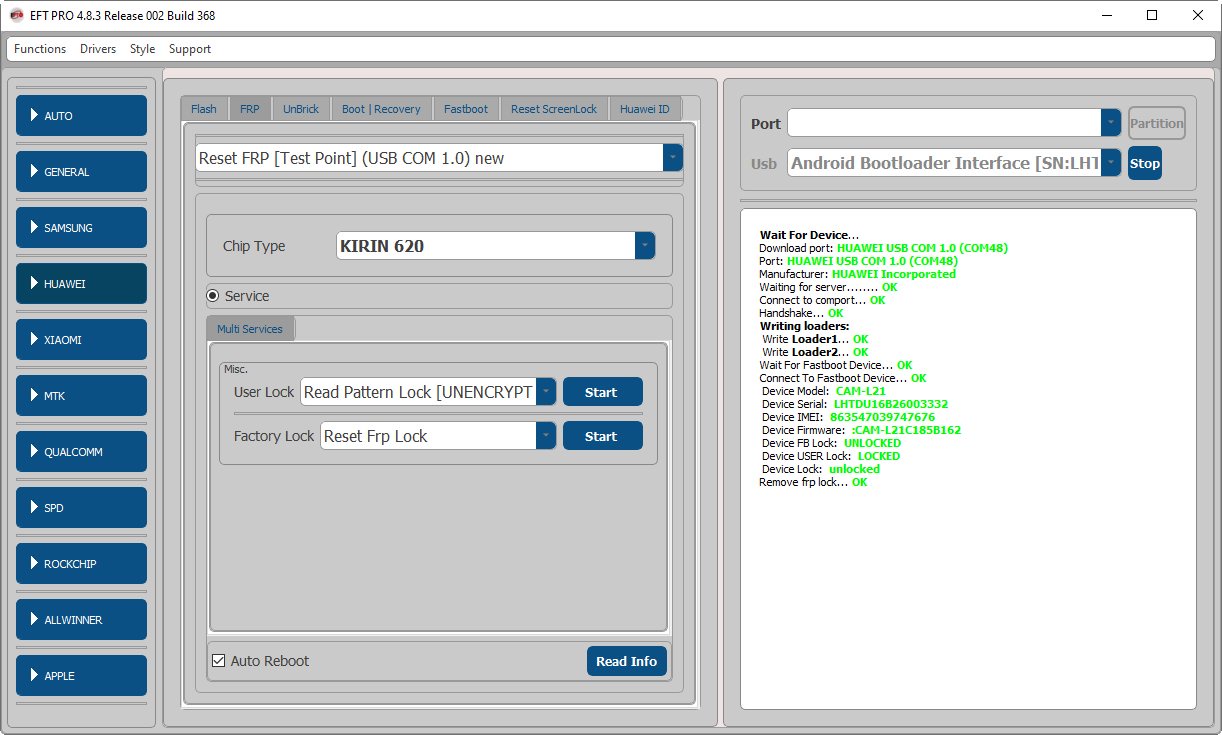This screenshot has height=735, width=1222.
Task: Switch to the UnBrick tab
Action: tap(301, 109)
